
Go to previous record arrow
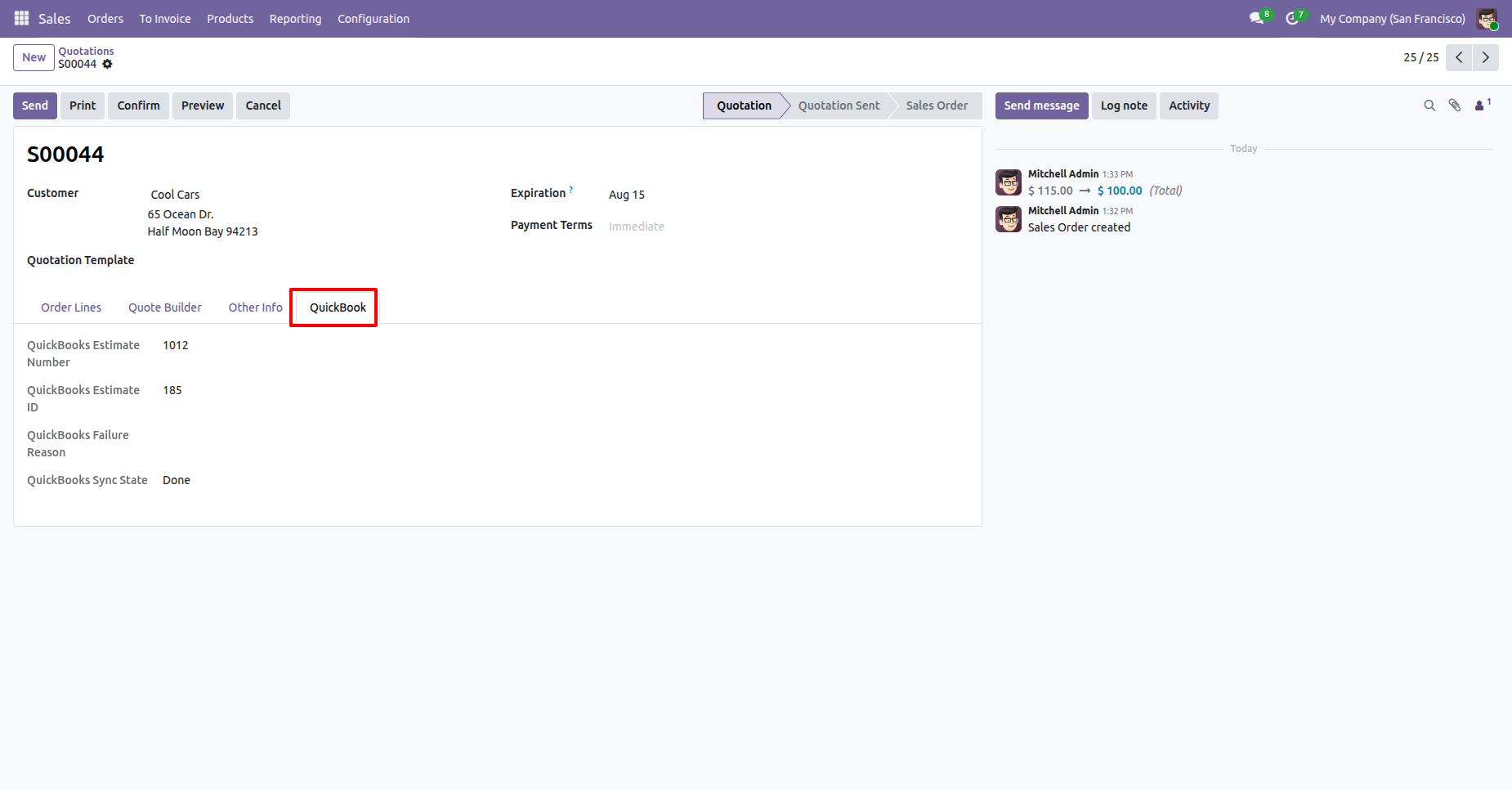1459,57
